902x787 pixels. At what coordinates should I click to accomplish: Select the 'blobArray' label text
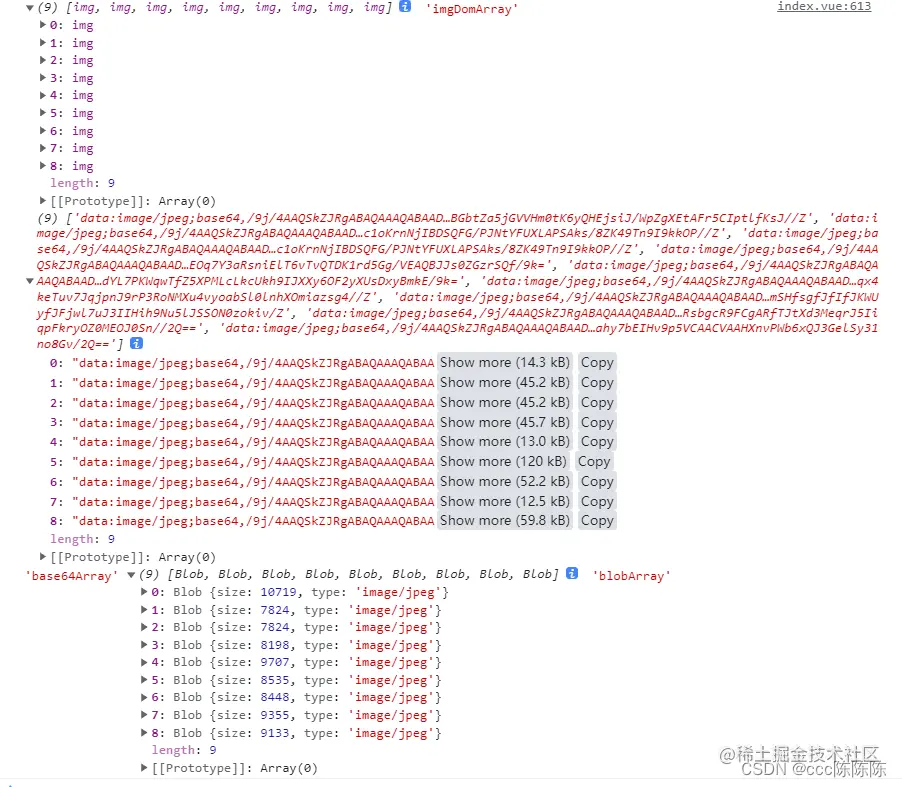click(x=632, y=576)
